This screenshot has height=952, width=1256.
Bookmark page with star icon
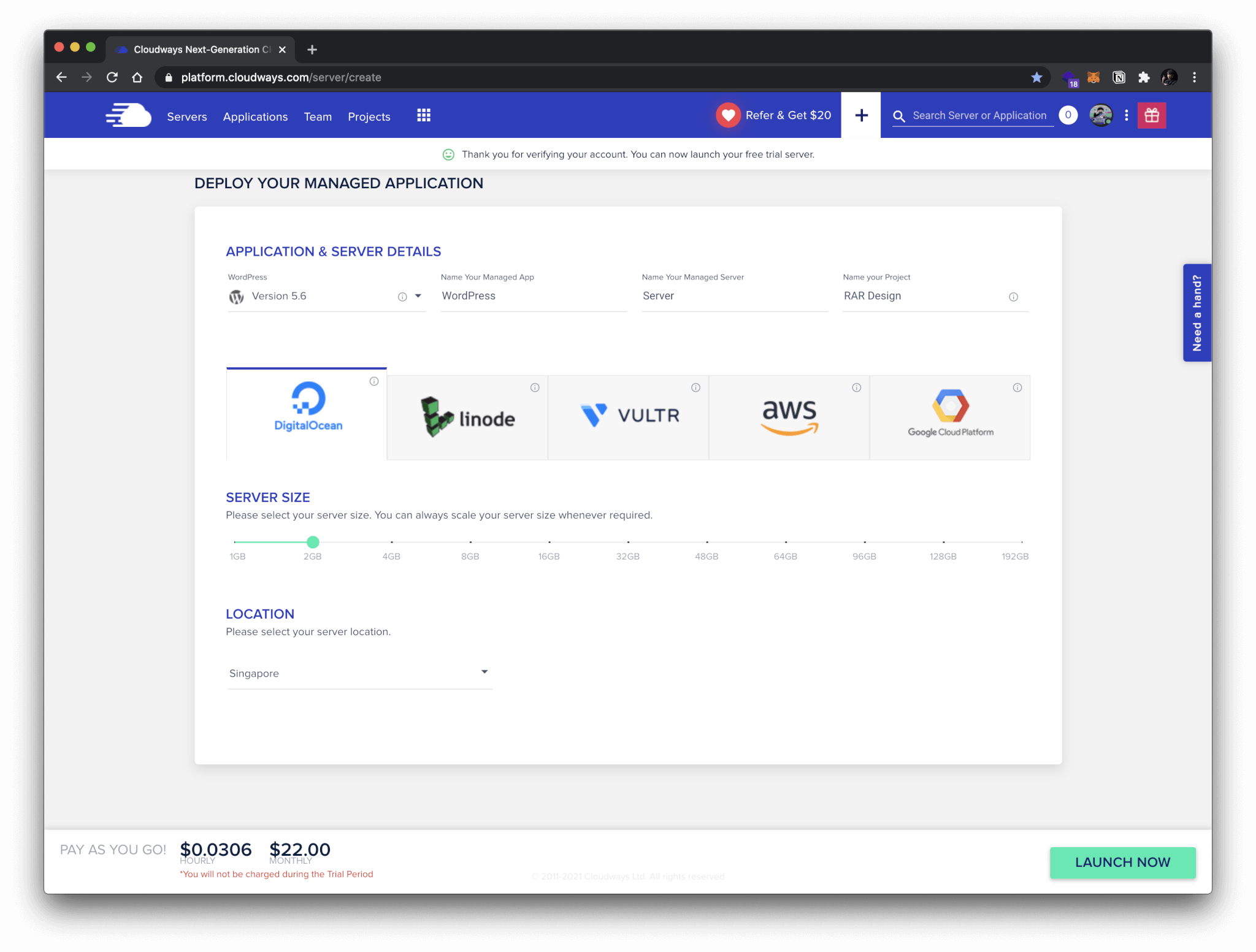pyautogui.click(x=1036, y=77)
